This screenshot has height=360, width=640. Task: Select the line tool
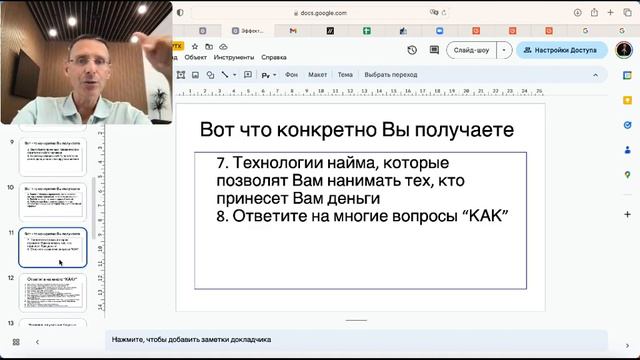pos(225,75)
